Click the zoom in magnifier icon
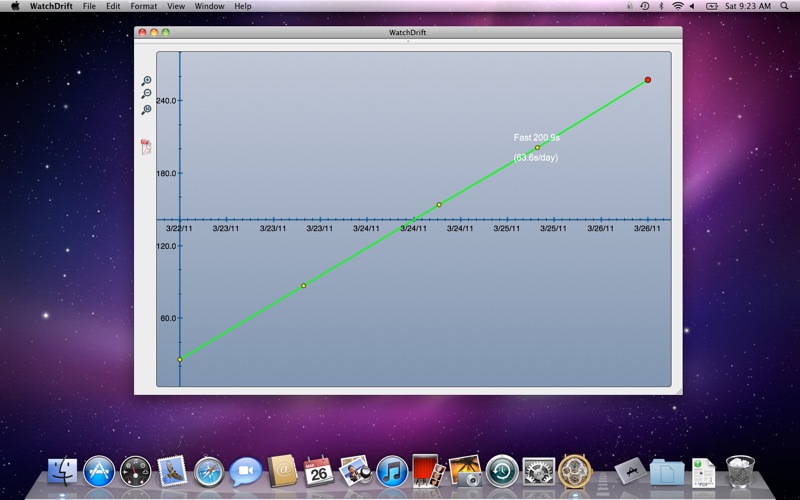Screen dimensions: 800x500 (146, 81)
